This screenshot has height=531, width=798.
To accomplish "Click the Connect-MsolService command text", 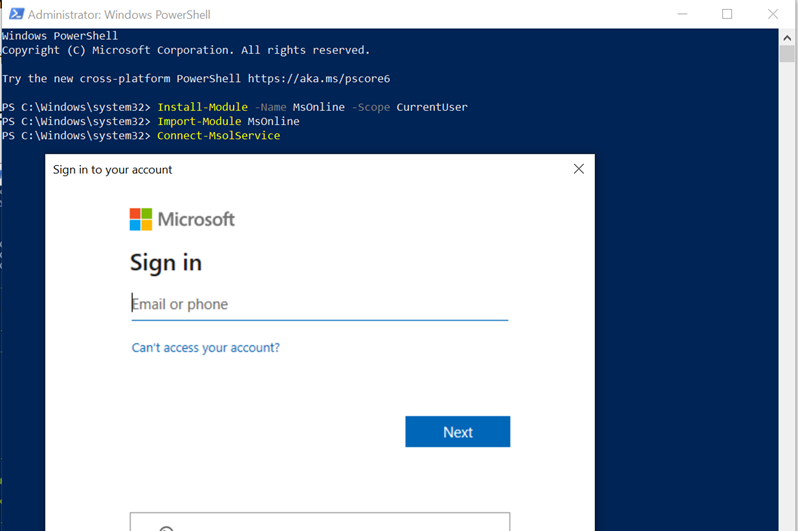I will tap(219, 135).
